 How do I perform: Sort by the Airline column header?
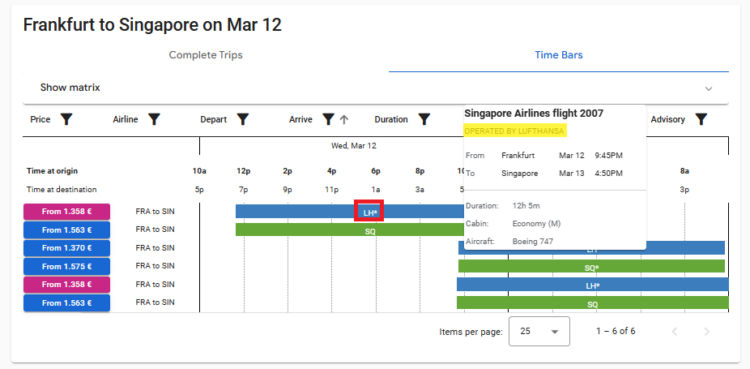click(x=125, y=120)
